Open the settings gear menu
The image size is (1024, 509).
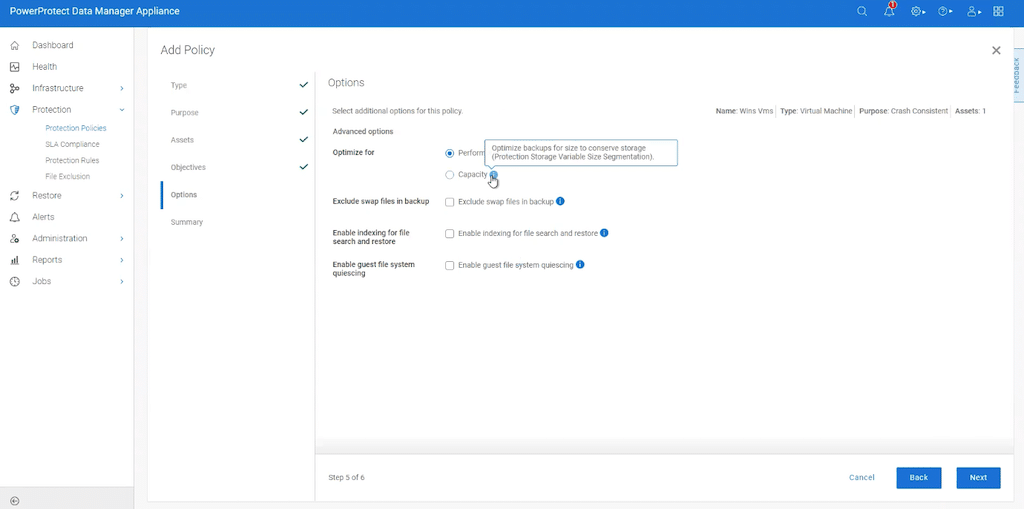click(918, 11)
